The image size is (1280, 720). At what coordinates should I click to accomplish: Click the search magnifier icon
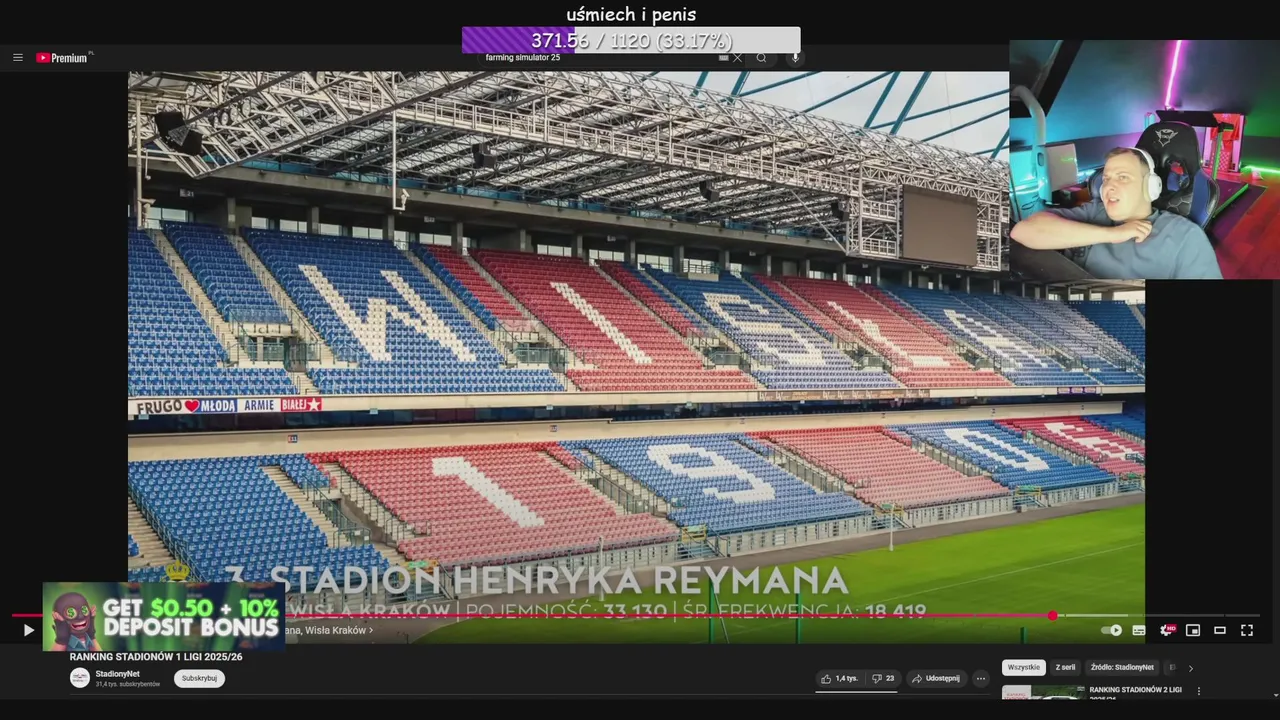pos(761,58)
